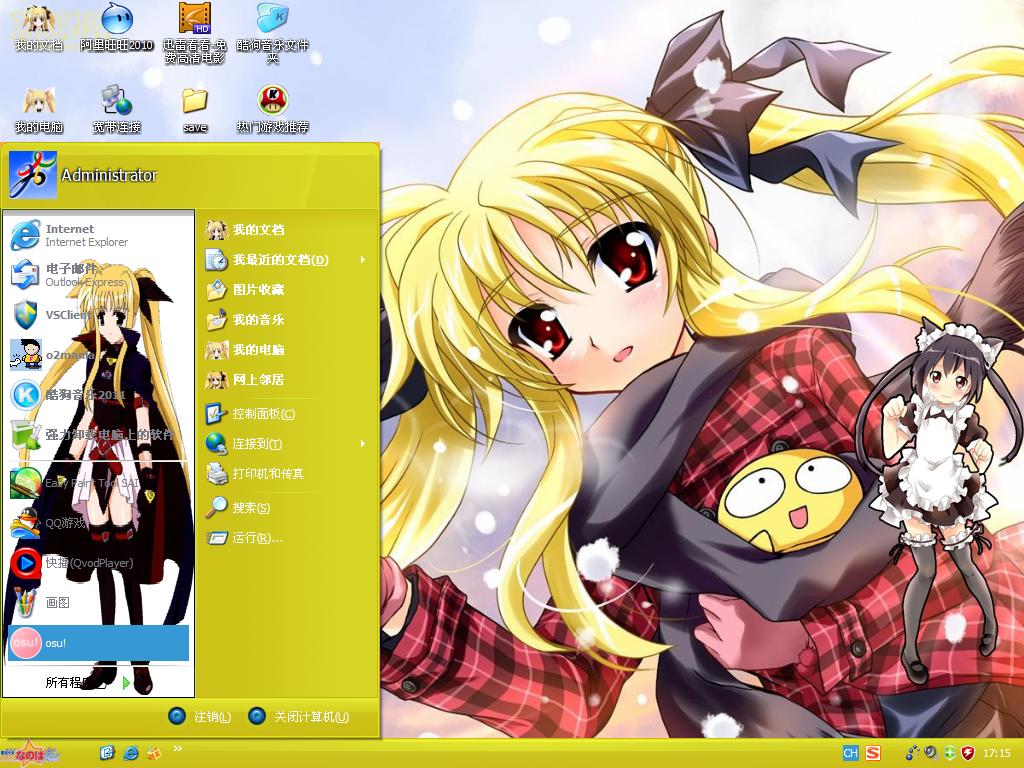The width and height of the screenshot is (1024, 768).
Task: Click first quick launch icon on taskbar
Action: point(107,753)
